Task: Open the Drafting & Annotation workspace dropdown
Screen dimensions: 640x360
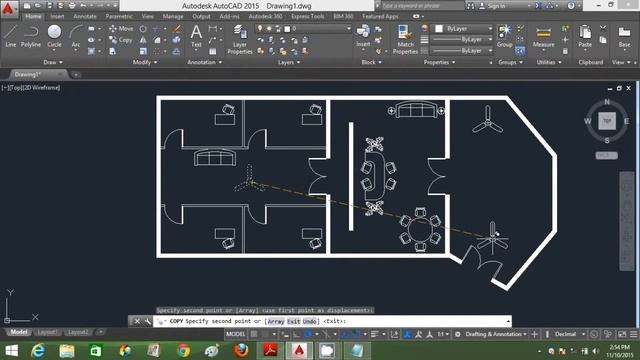Action: coord(496,334)
